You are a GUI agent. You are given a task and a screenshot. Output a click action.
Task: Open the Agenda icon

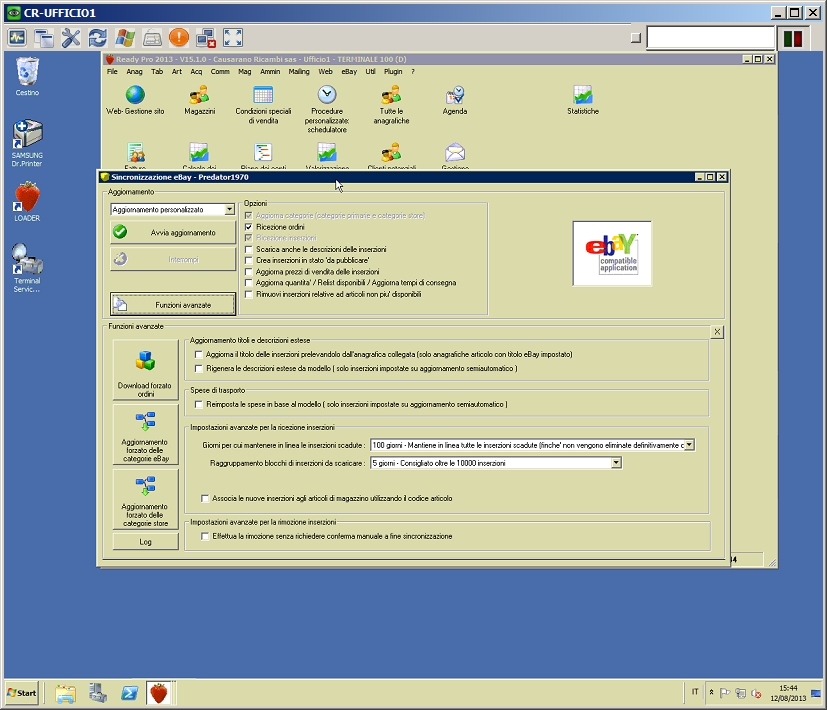455,95
